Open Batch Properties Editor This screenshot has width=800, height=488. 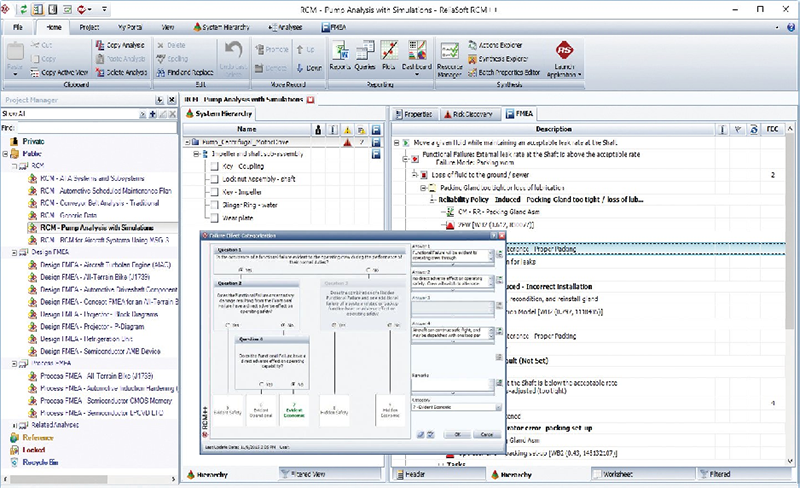coord(504,72)
